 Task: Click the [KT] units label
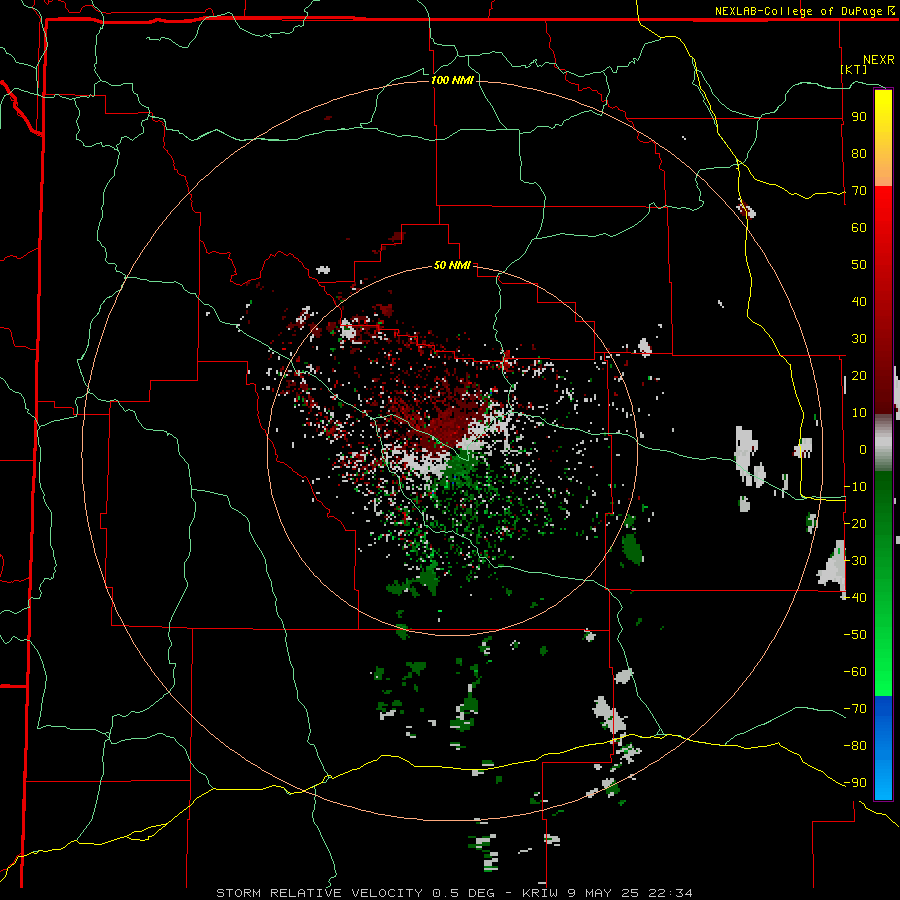(854, 69)
